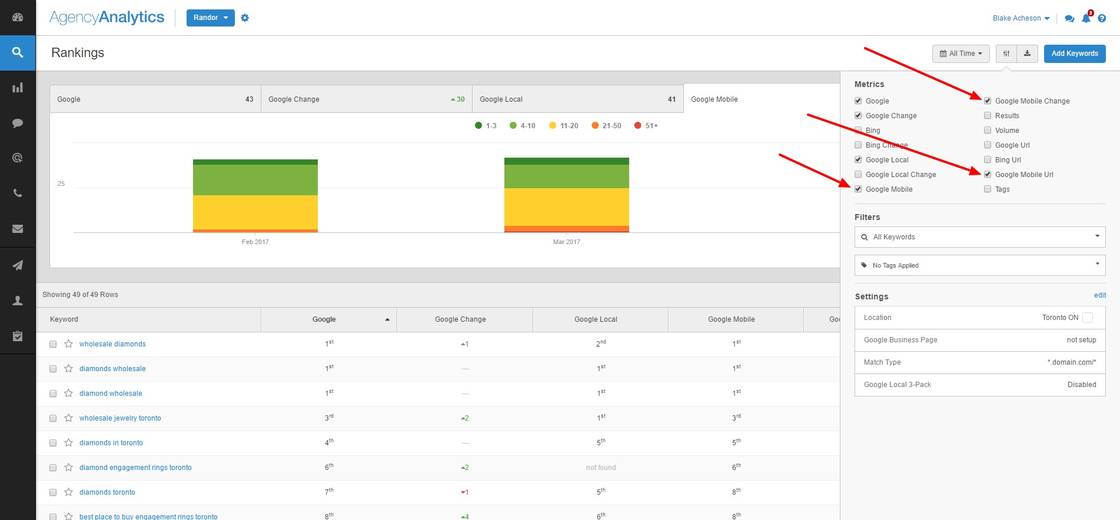Select the diamonds in toronto row checkbox
This screenshot has height=520, width=1120.
pyautogui.click(x=53, y=443)
